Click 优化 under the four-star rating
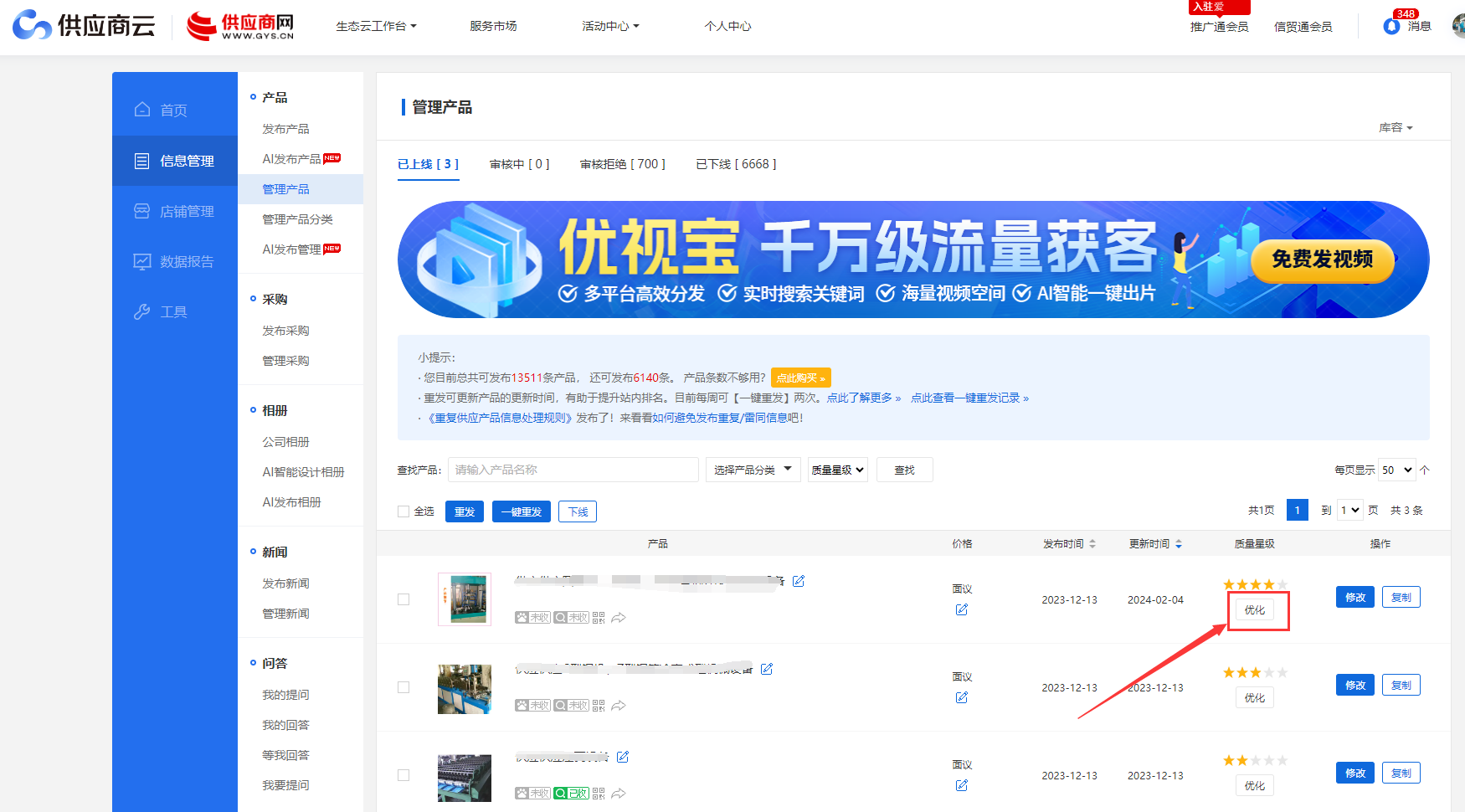The width and height of the screenshot is (1465, 812). [1254, 609]
